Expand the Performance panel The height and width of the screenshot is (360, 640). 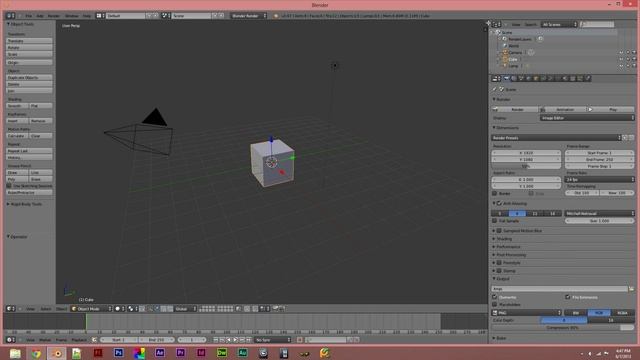coord(507,247)
